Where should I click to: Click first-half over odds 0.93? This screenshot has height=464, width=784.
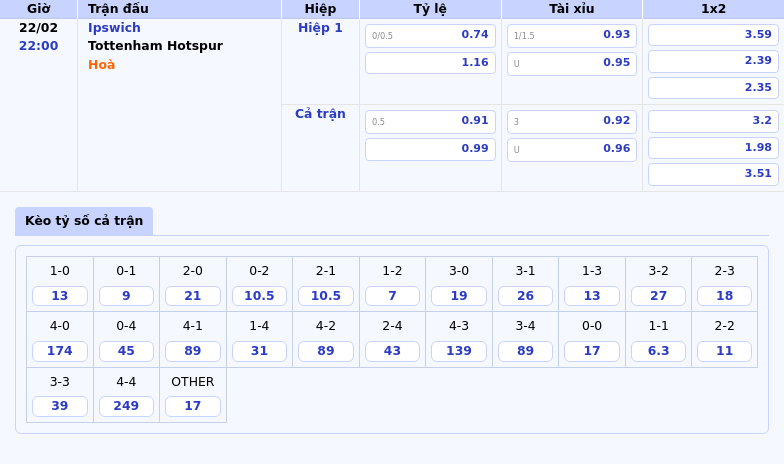point(571,35)
